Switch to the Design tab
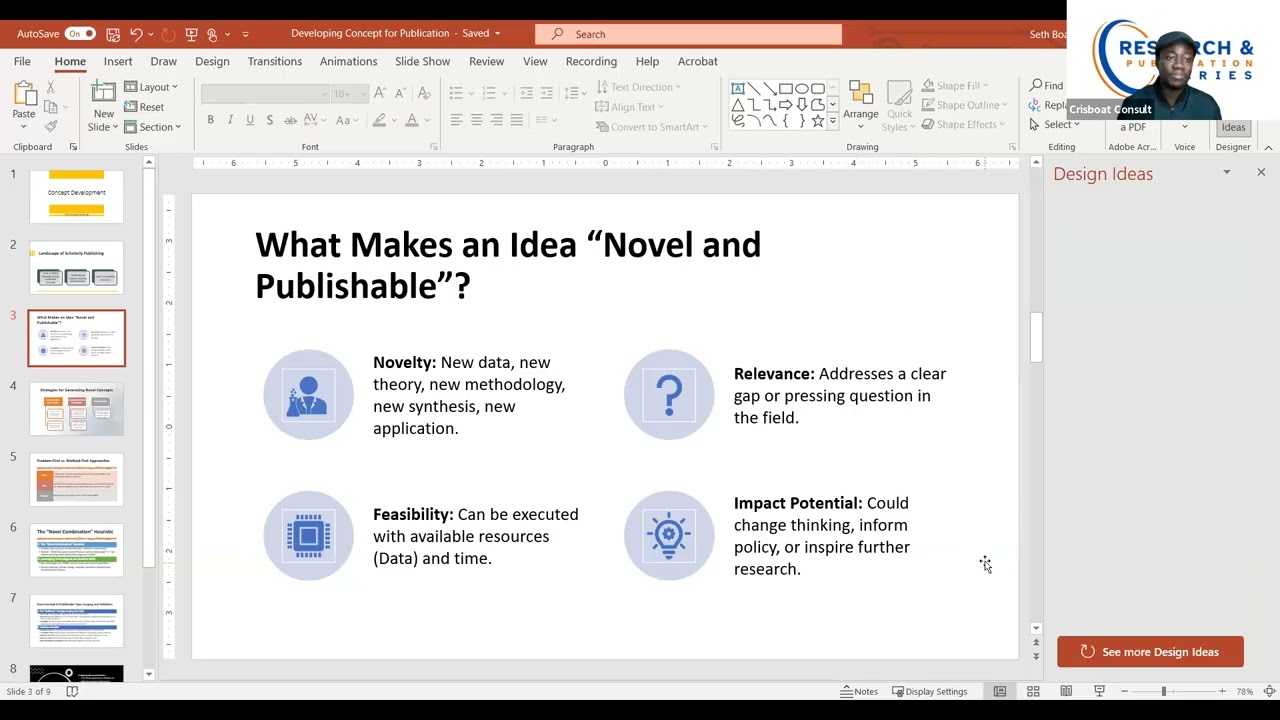 (212, 61)
